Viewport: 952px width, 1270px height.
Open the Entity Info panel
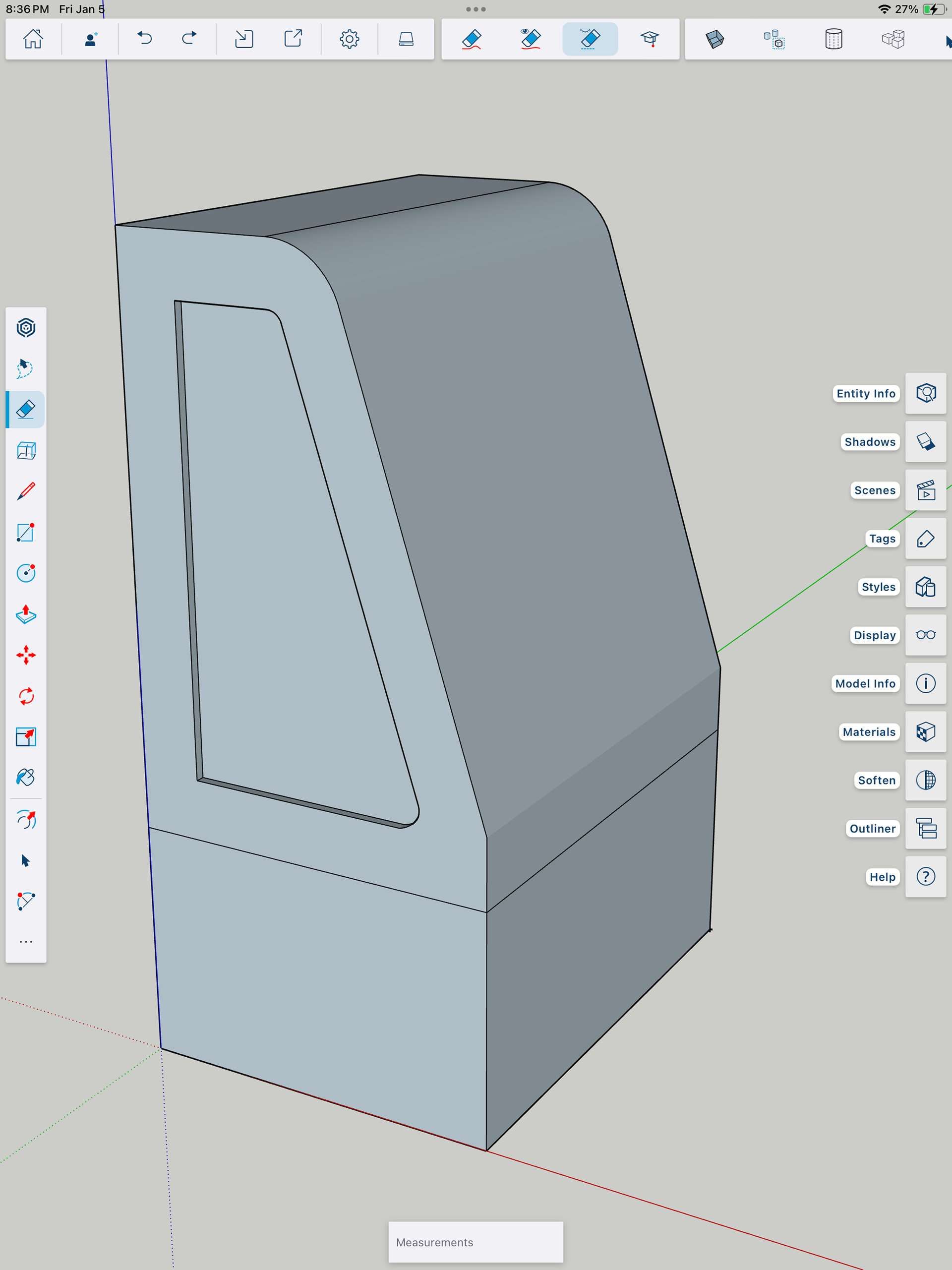pyautogui.click(x=925, y=394)
